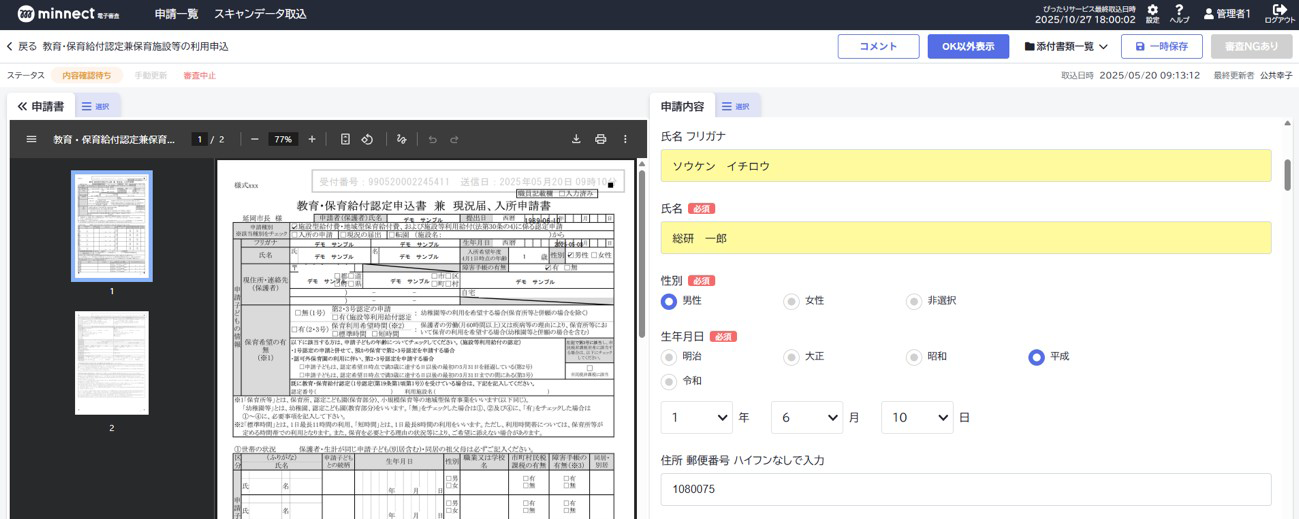Zoom out the PDF with minus icon

pos(255,140)
